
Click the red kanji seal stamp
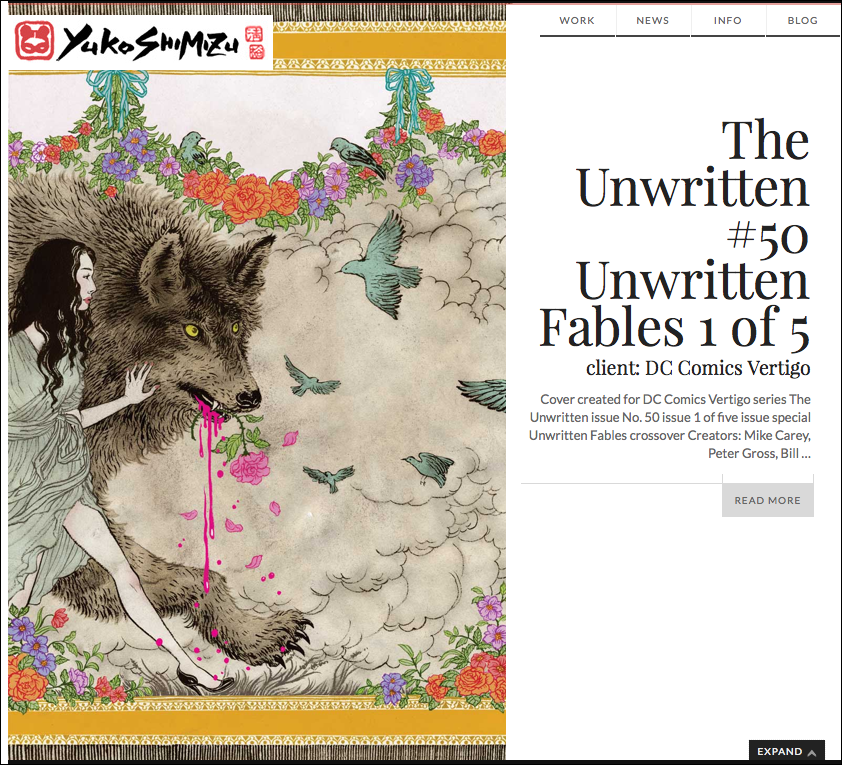click(x=255, y=42)
